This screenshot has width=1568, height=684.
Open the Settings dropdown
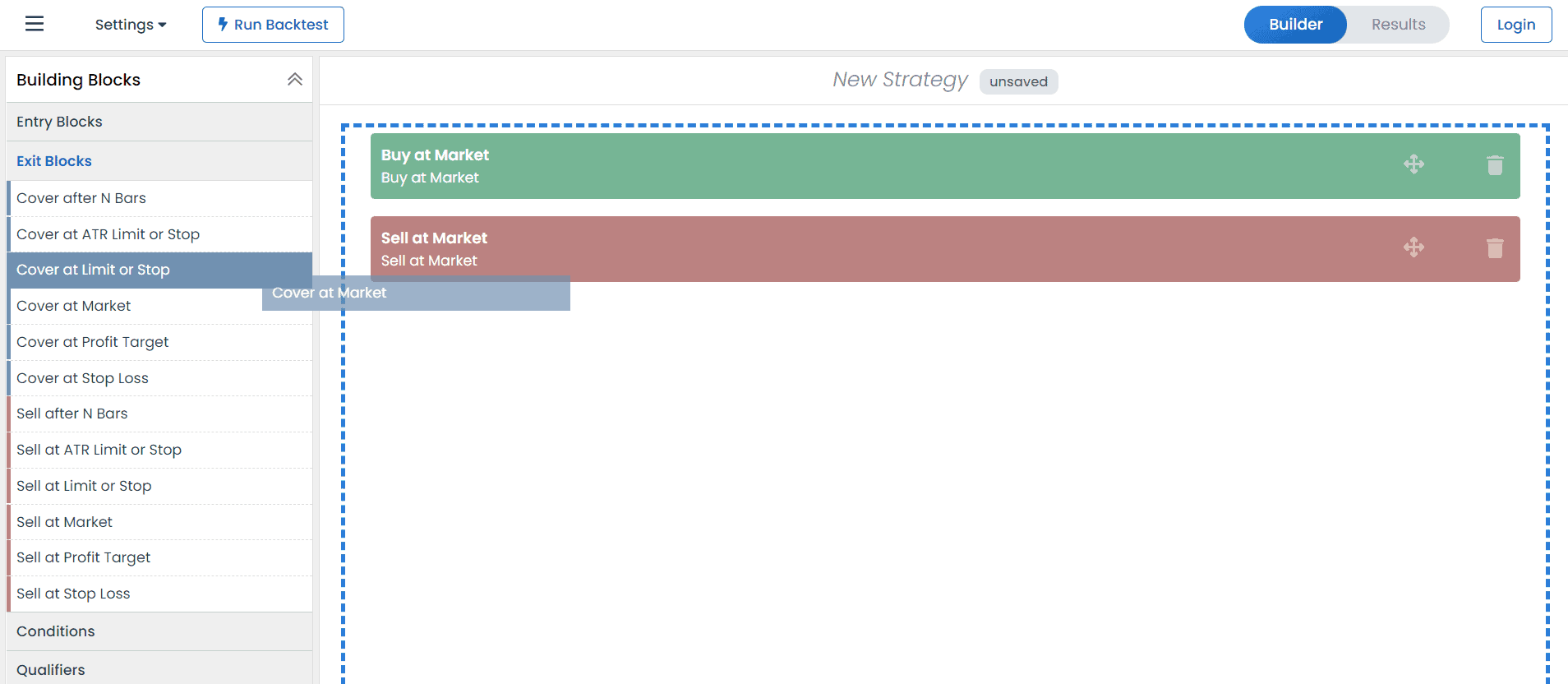(x=131, y=25)
